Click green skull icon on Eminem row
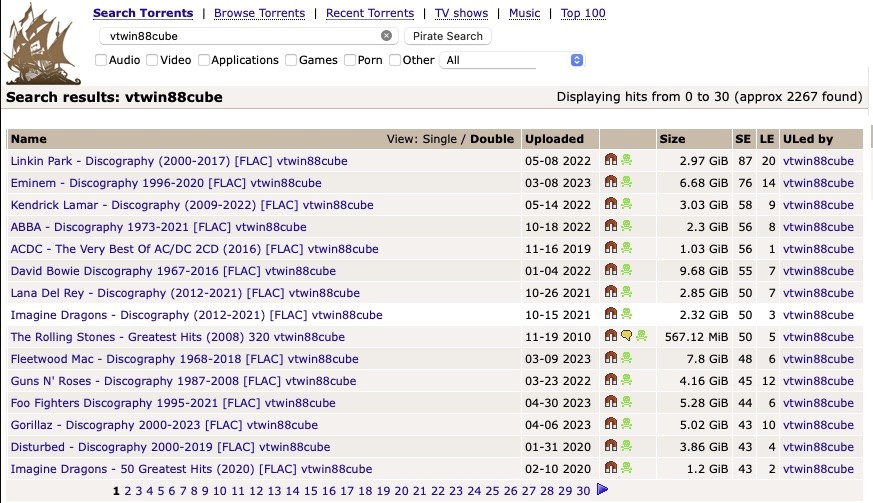The image size is (873, 503). click(626, 182)
